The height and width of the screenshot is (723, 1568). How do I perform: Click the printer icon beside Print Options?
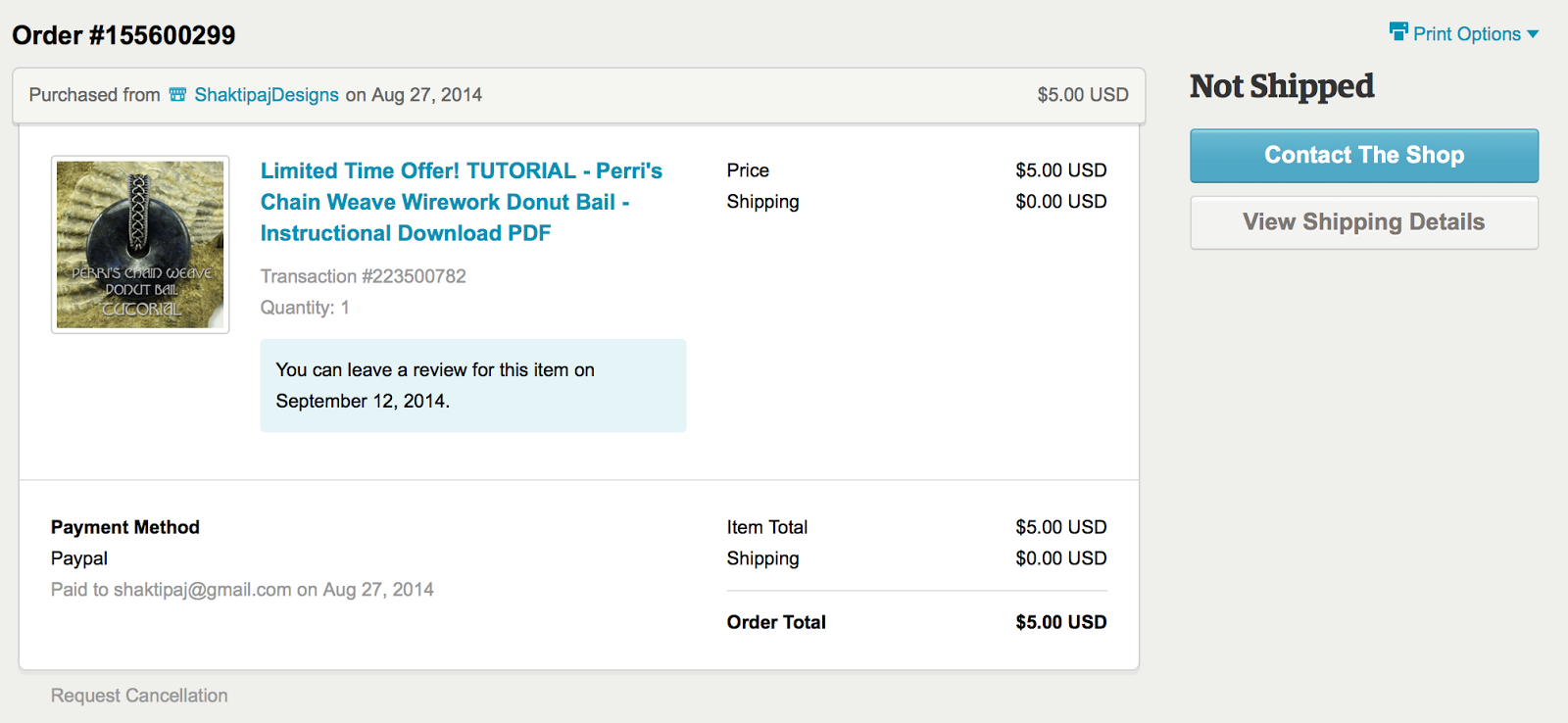[1398, 31]
